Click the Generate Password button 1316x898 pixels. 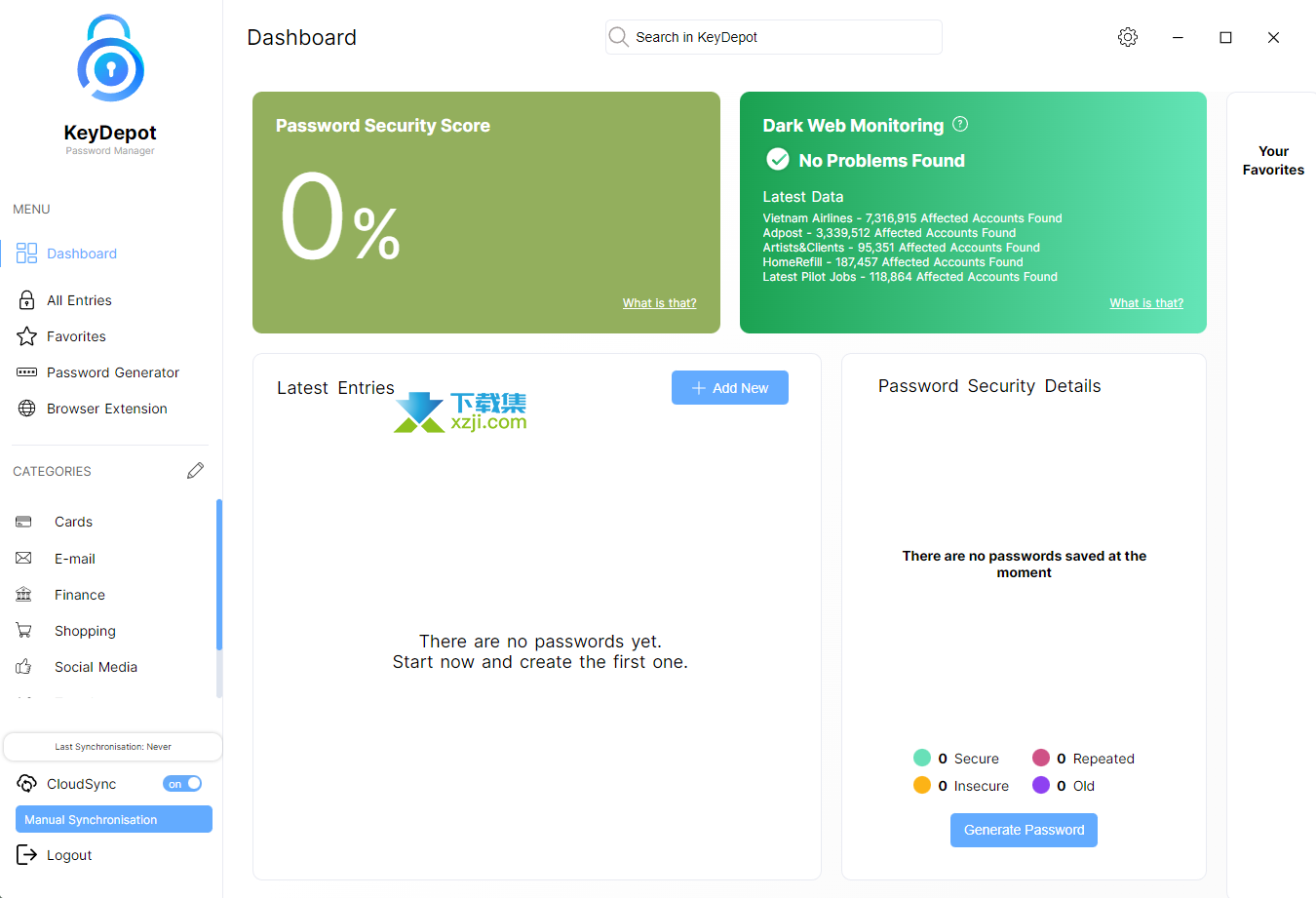tap(1024, 830)
